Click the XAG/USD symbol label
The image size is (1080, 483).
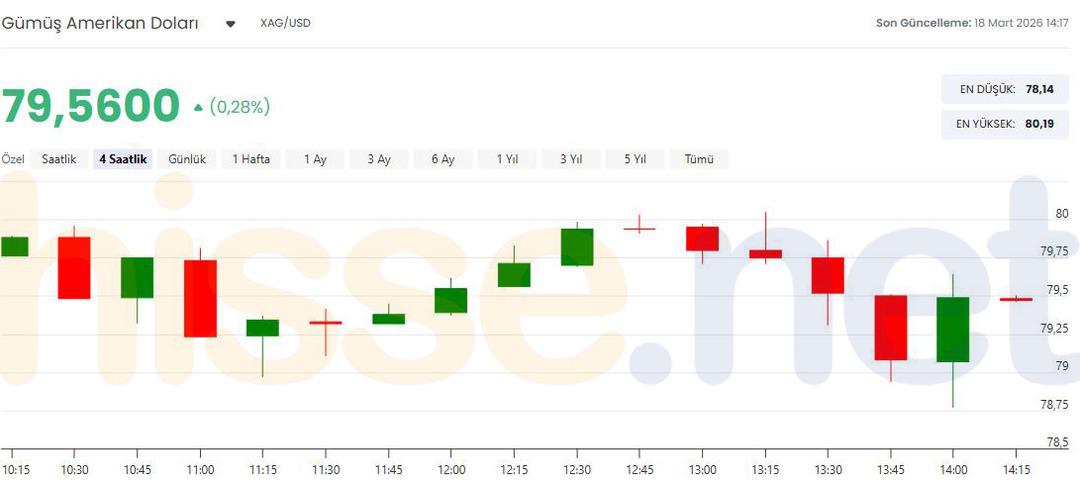pyautogui.click(x=285, y=23)
